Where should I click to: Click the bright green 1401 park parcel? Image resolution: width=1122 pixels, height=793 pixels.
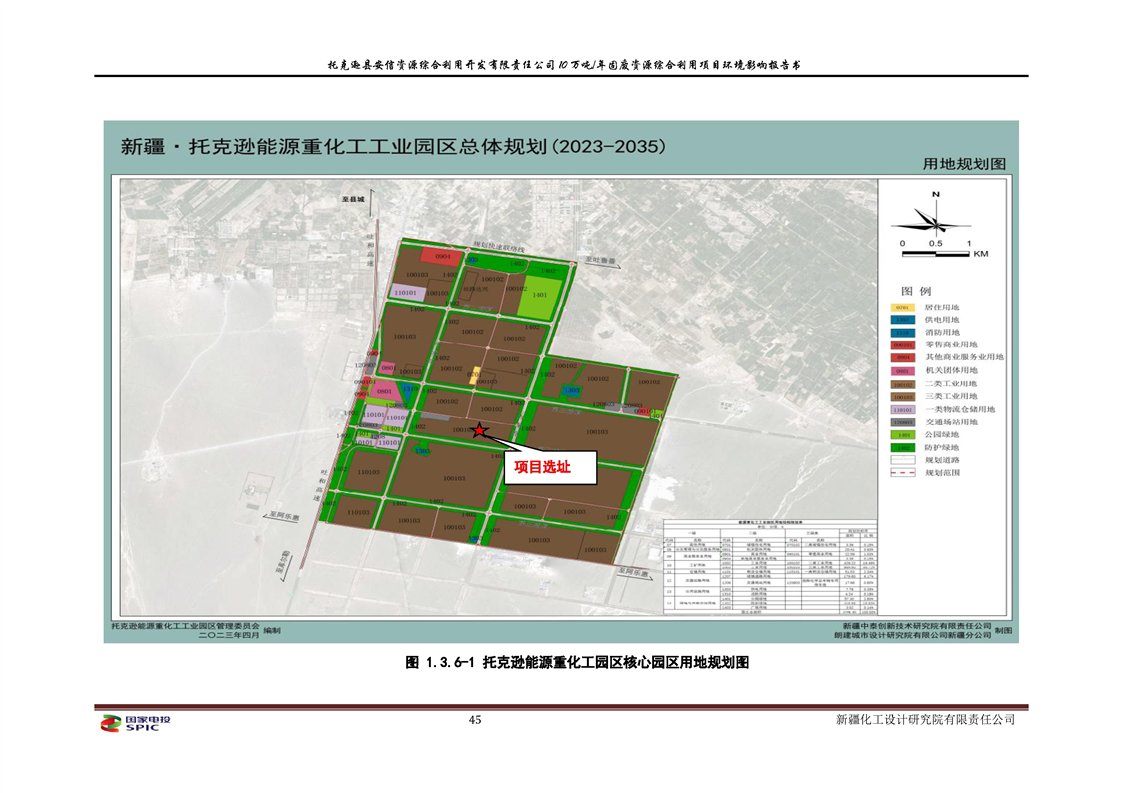540,295
